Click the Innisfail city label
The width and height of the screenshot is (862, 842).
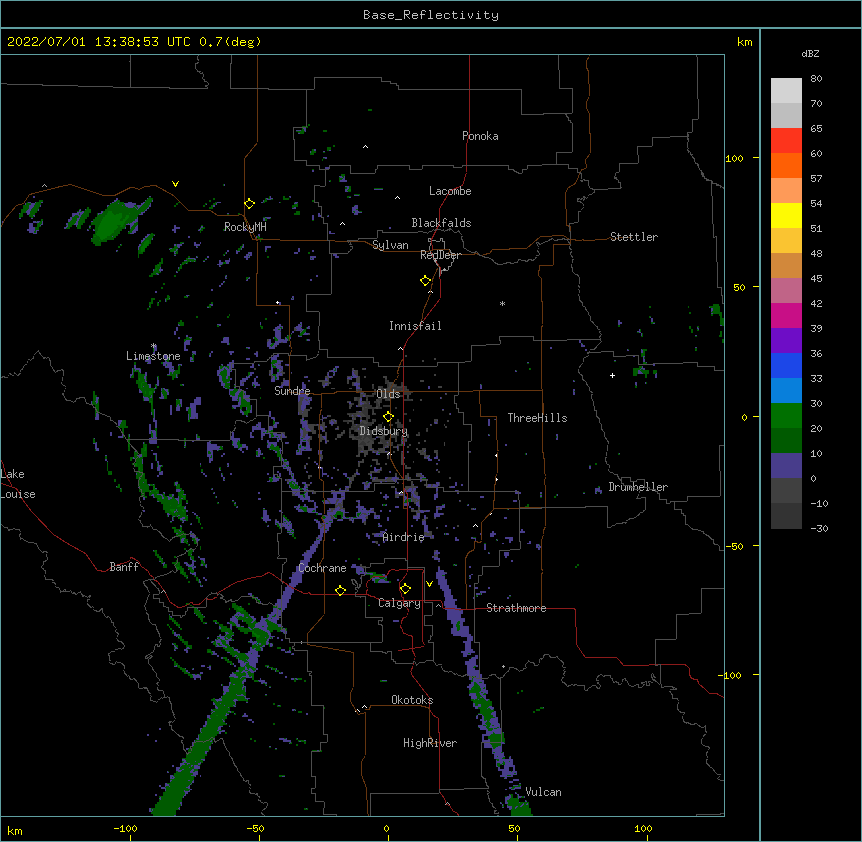pyautogui.click(x=415, y=326)
